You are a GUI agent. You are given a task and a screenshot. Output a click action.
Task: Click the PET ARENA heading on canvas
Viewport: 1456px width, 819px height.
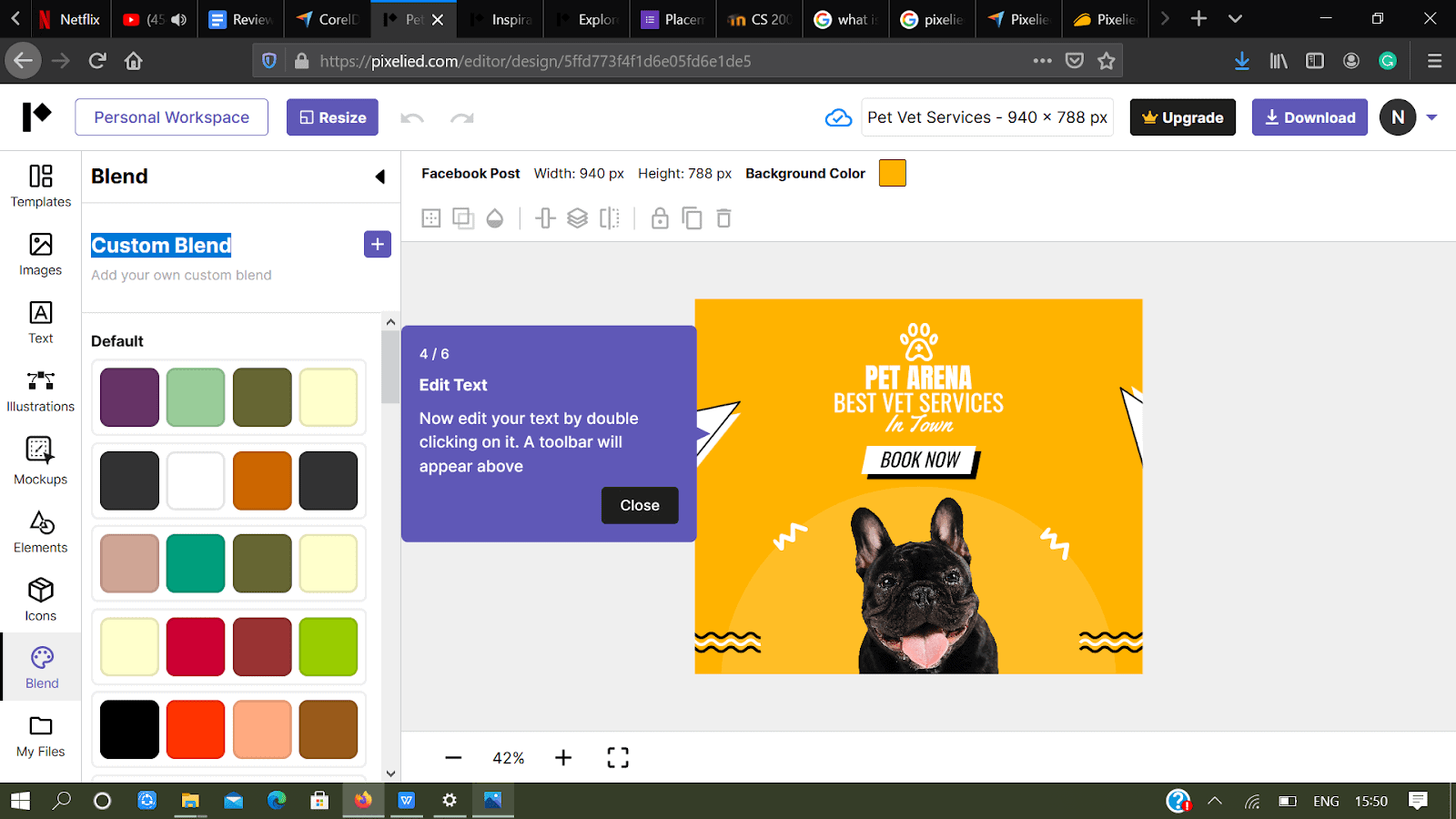pos(918,378)
